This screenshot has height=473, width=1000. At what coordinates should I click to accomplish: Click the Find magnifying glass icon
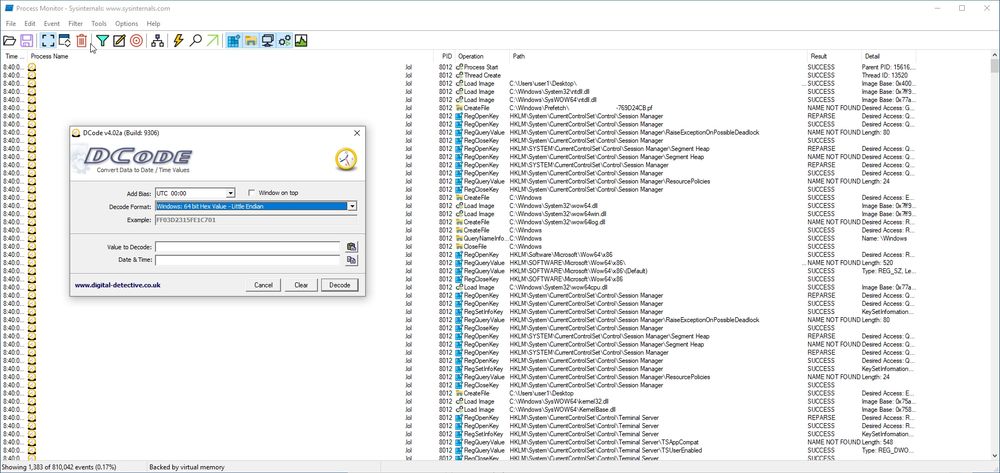[196, 41]
